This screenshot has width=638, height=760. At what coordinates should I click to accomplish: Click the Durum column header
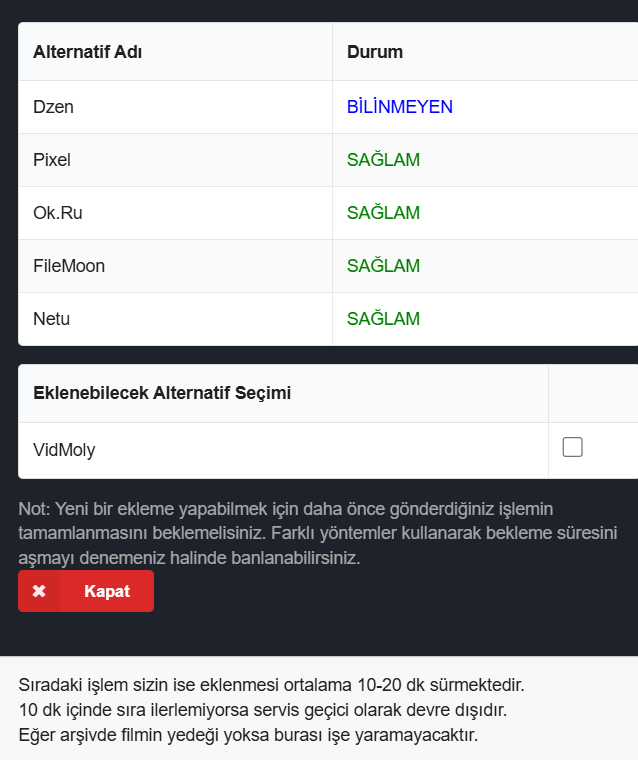(x=375, y=52)
